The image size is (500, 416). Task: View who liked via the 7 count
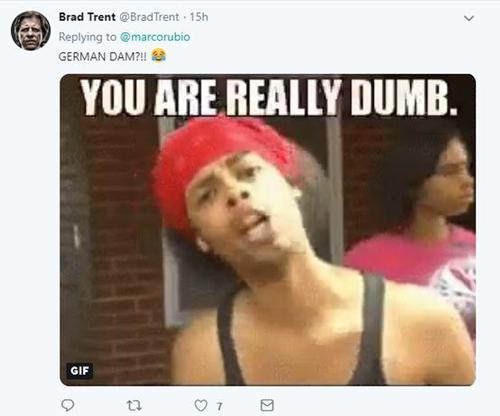click(x=219, y=406)
